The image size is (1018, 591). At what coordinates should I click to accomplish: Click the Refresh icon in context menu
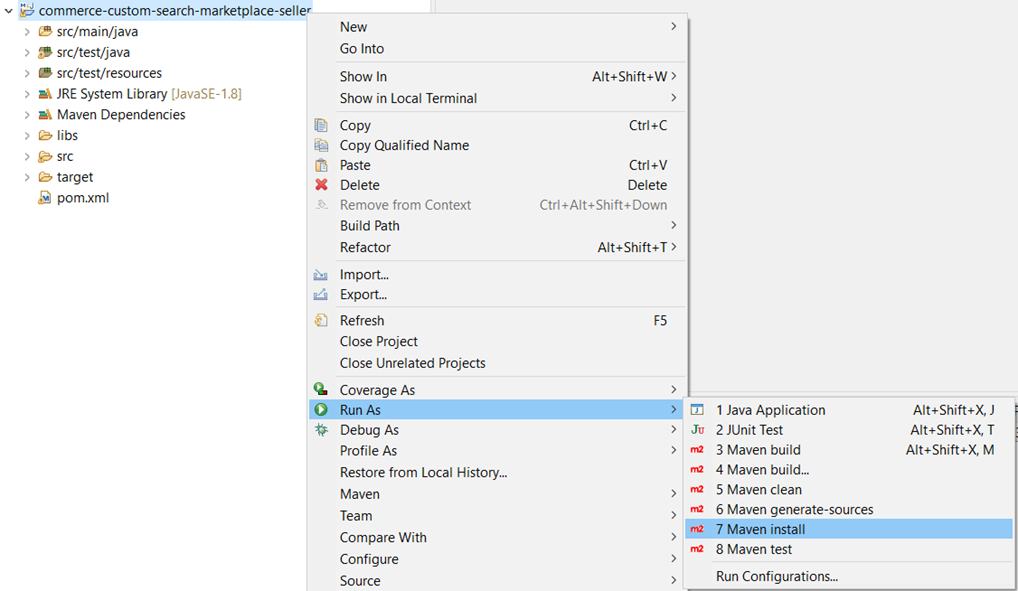321,321
